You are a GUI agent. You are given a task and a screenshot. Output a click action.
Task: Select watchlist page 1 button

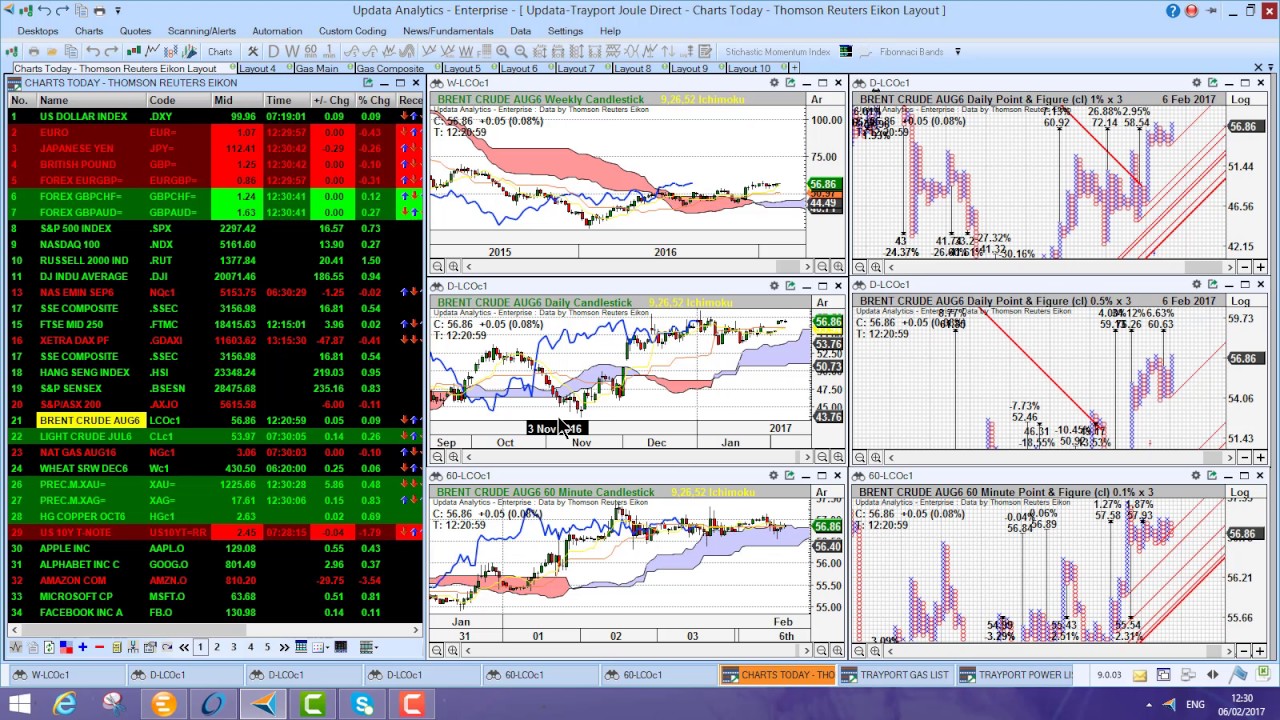[x=200, y=647]
